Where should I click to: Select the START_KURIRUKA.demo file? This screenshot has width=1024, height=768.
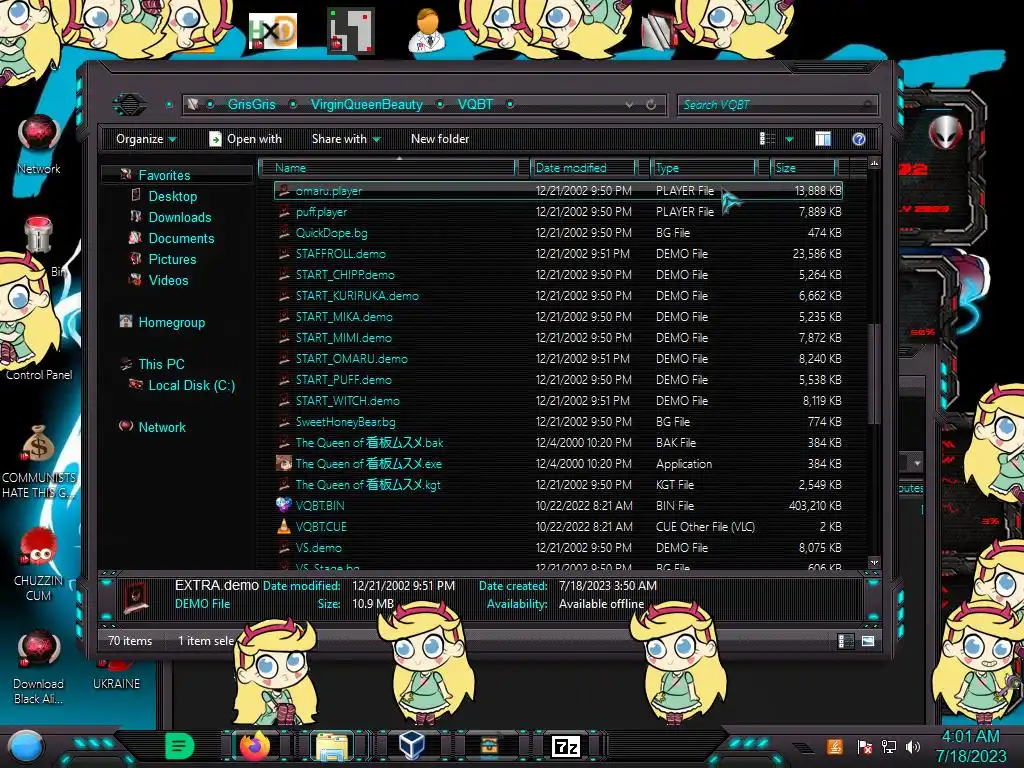coord(558,296)
